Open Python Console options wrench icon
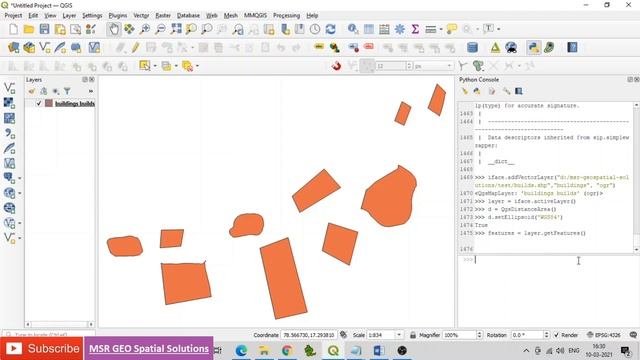This screenshot has height=360, width=640. (507, 91)
